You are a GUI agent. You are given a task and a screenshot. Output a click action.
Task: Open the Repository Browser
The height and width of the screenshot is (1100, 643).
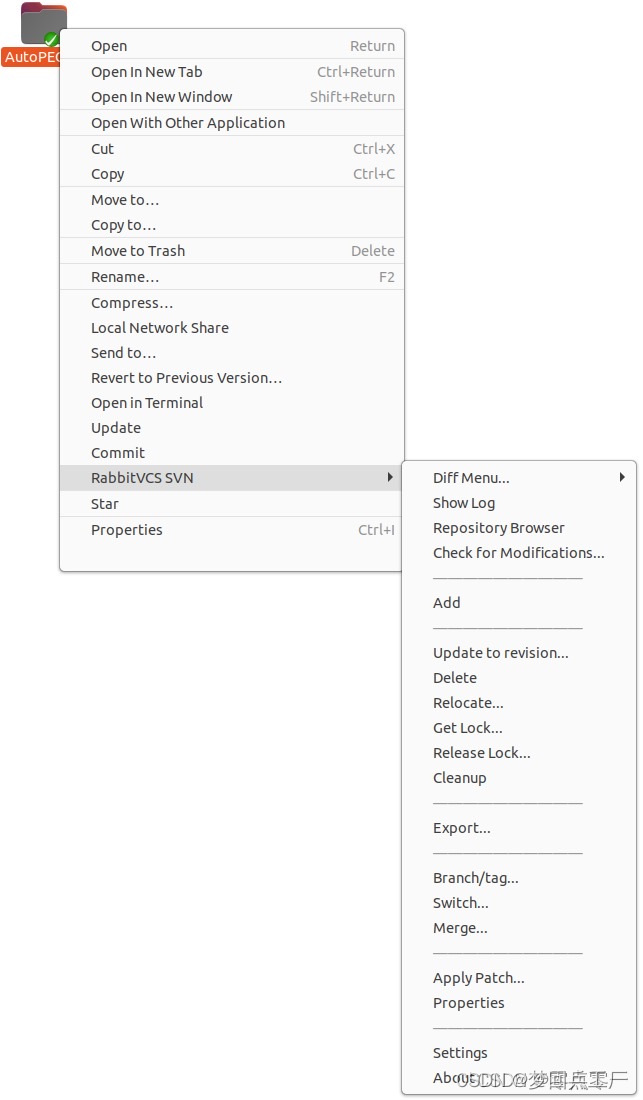click(498, 527)
